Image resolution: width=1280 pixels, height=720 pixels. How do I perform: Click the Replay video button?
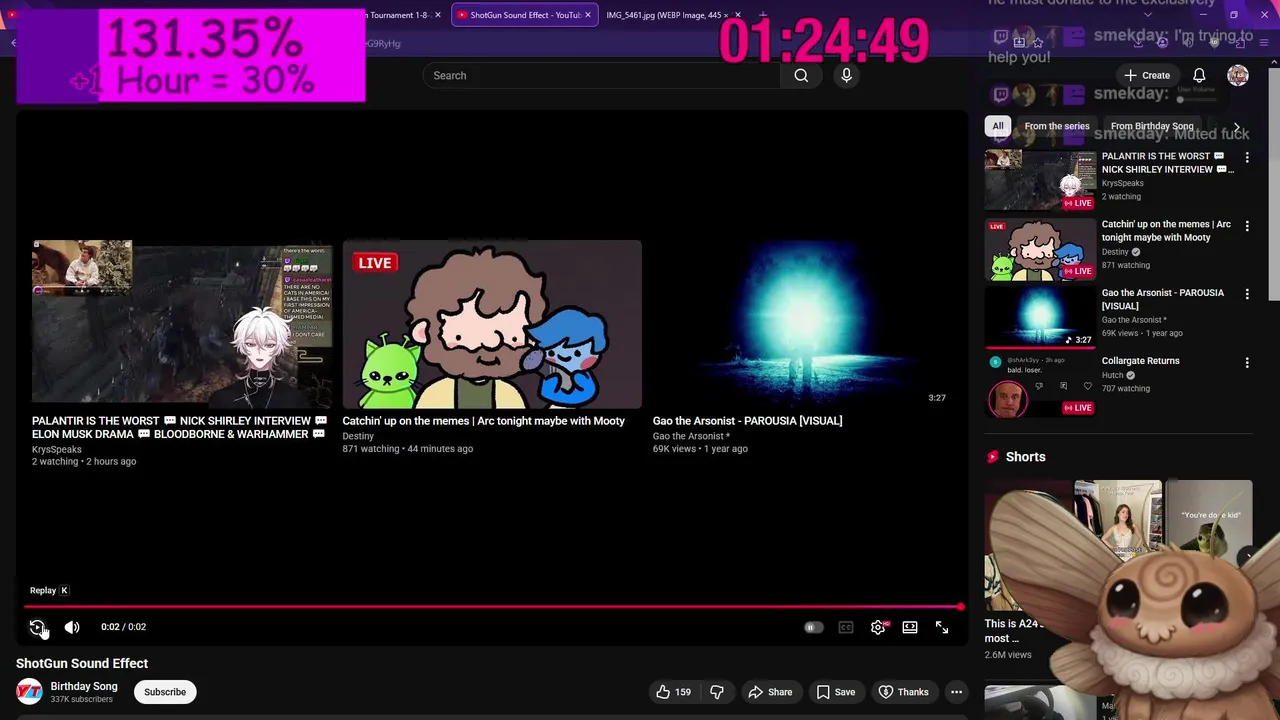37,627
